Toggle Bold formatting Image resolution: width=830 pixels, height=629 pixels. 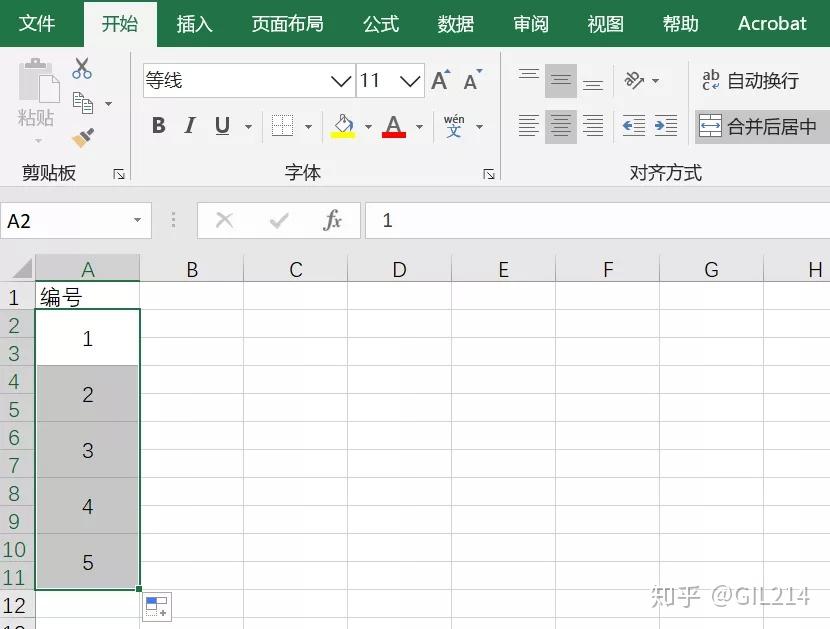coord(158,126)
